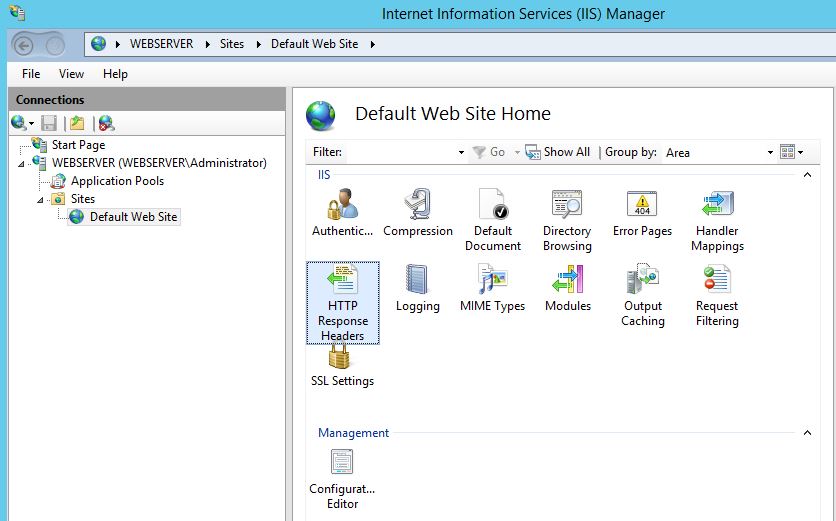Viewport: 836px width, 521px height.
Task: Click the Create New Connection globe icon
Action: (x=19, y=123)
